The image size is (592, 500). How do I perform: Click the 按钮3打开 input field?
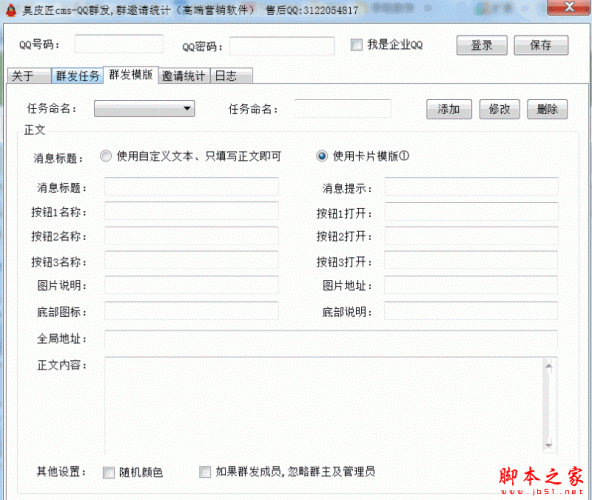pyautogui.click(x=471, y=260)
